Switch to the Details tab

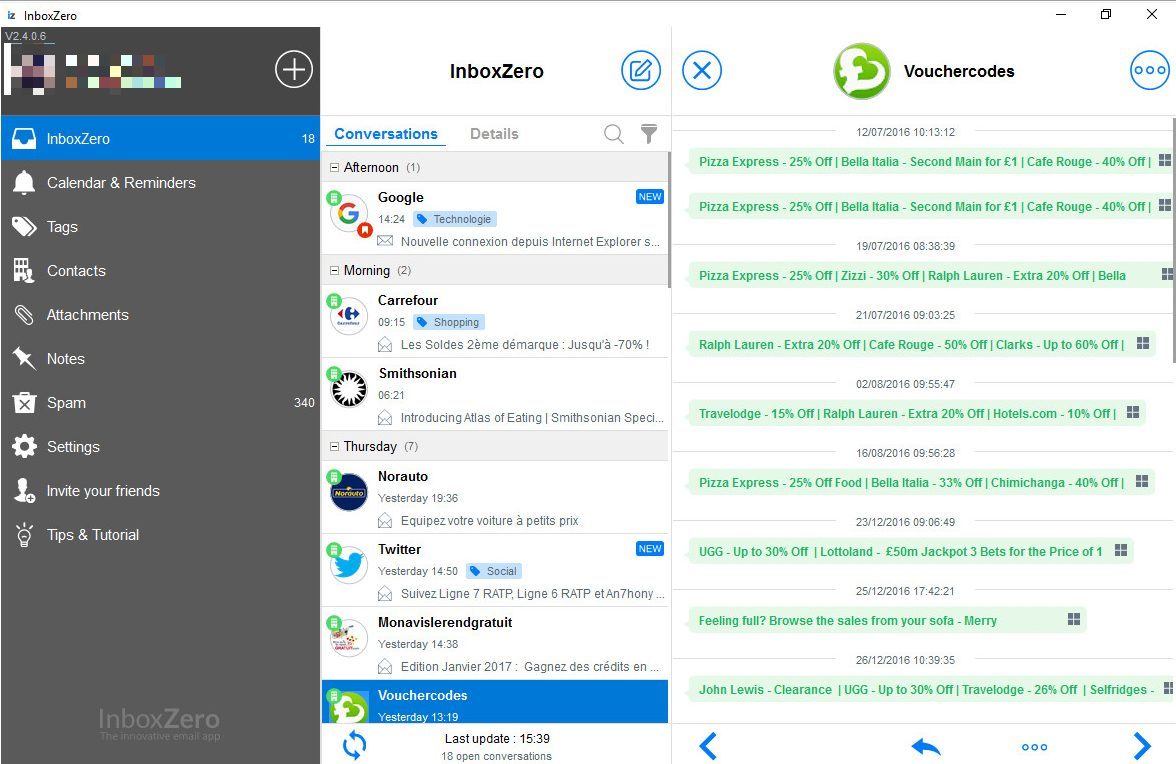(x=494, y=134)
